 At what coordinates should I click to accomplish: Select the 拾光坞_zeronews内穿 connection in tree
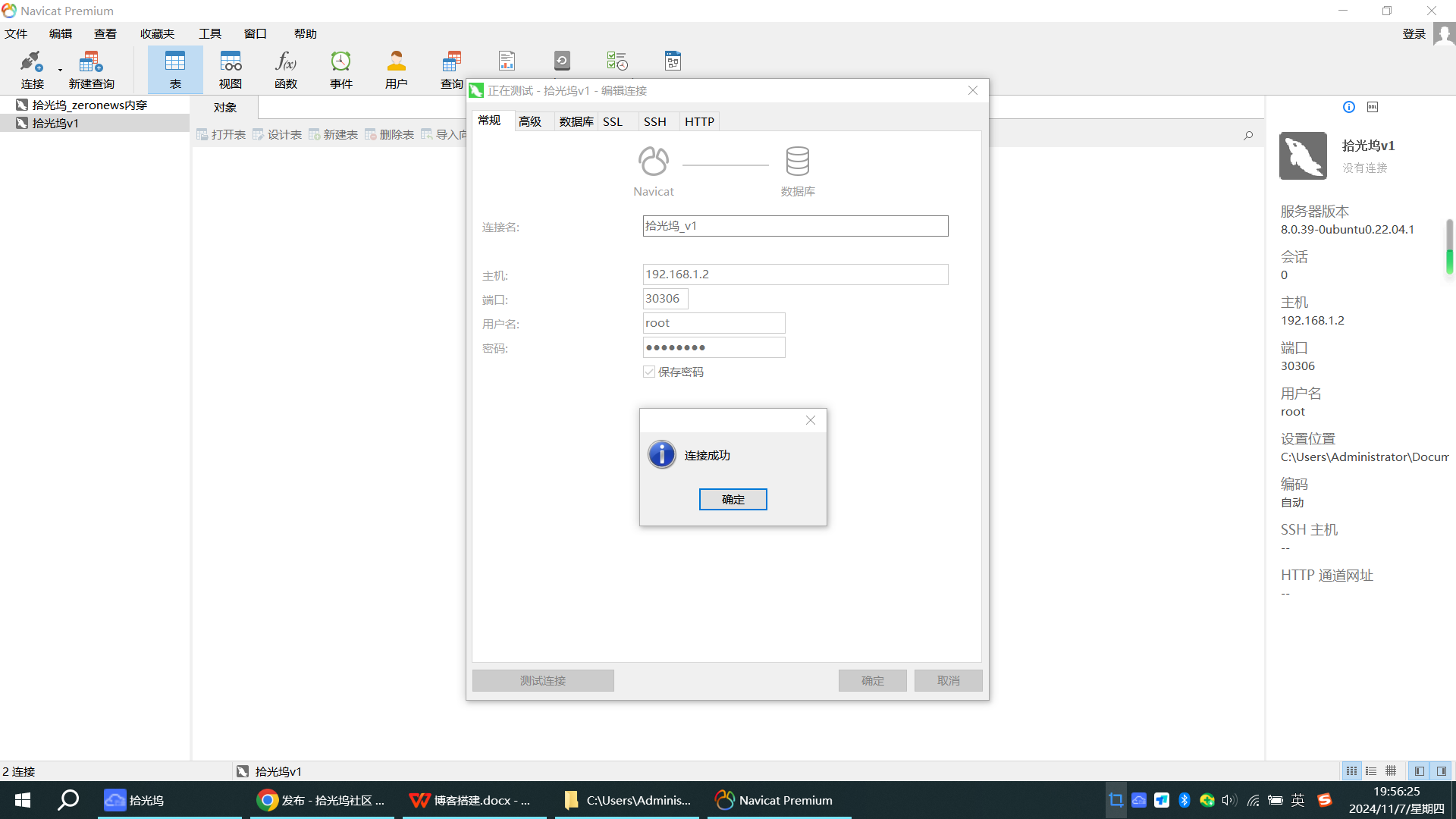(89, 105)
